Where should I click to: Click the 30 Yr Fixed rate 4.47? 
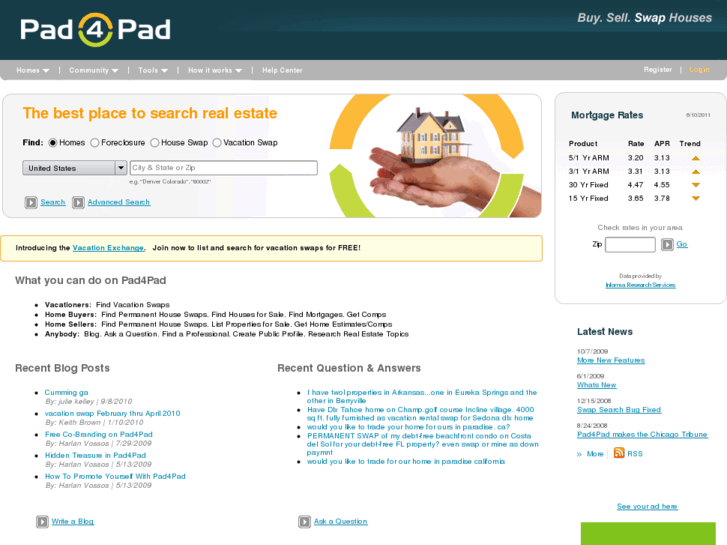(x=635, y=185)
